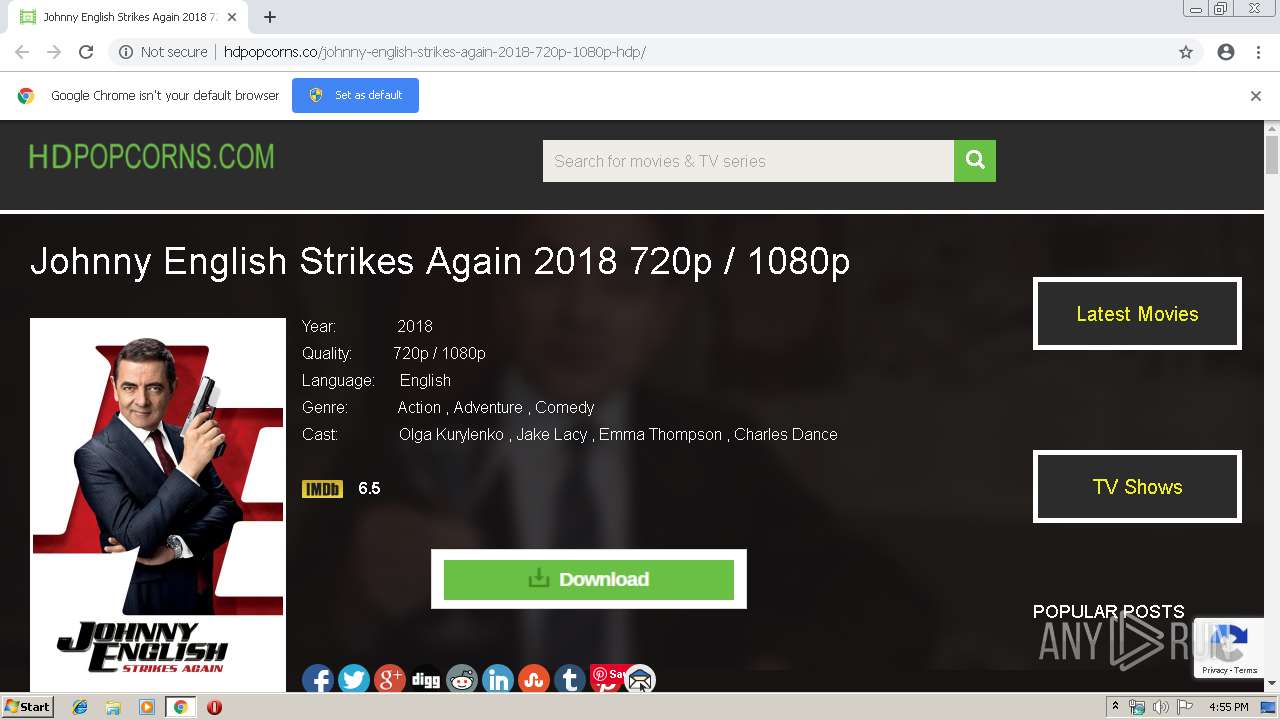Open the Chrome profile avatar menu

pos(1226,52)
